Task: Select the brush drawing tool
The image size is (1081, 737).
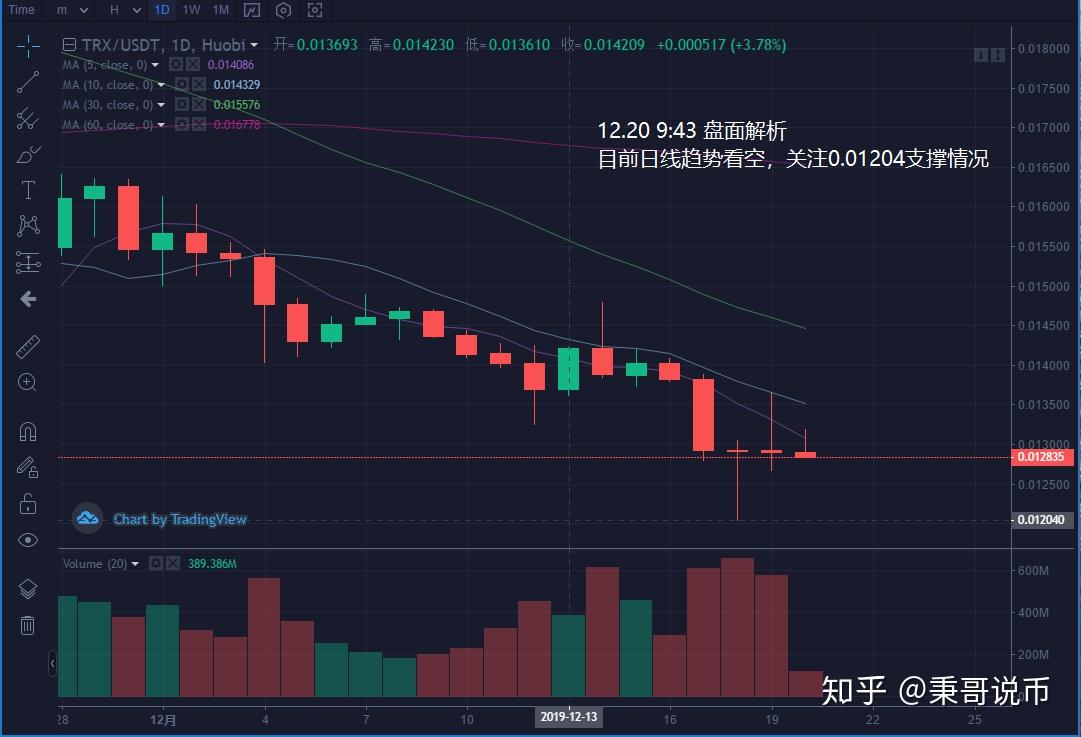Action: pos(28,154)
